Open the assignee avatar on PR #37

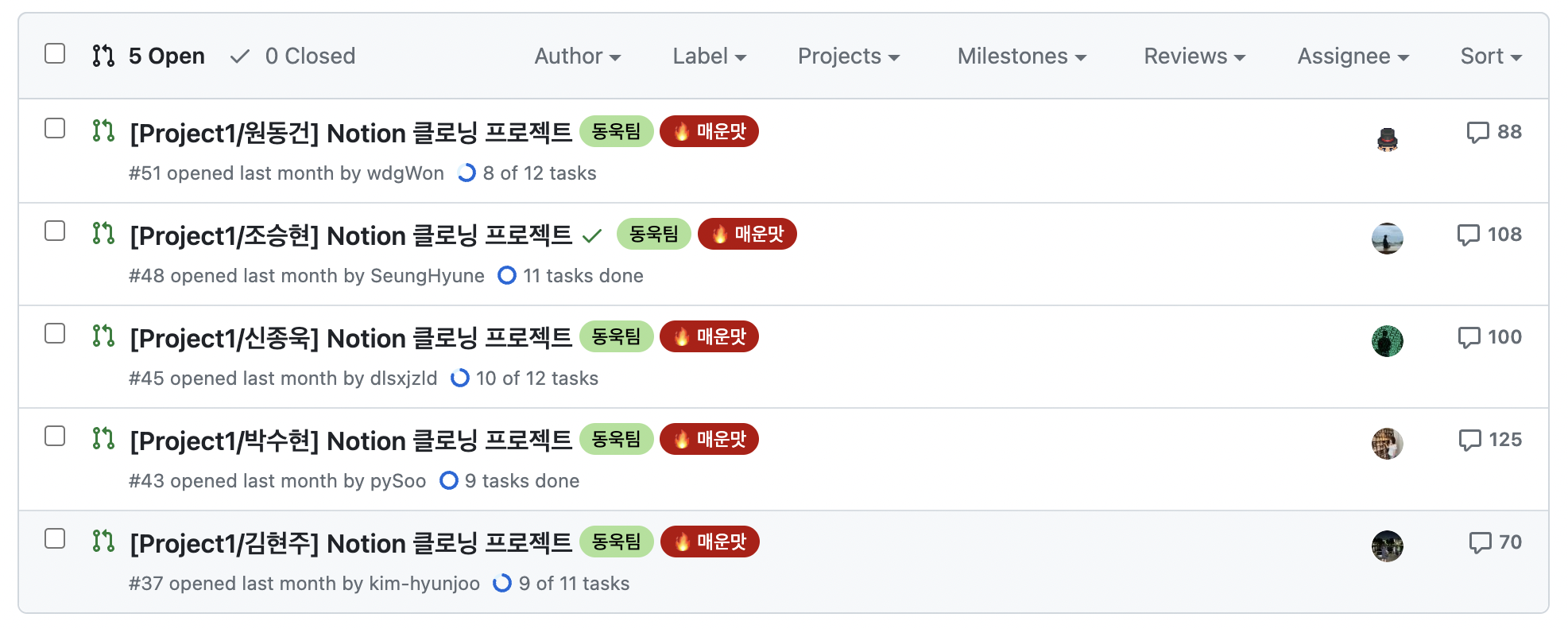(x=1387, y=546)
